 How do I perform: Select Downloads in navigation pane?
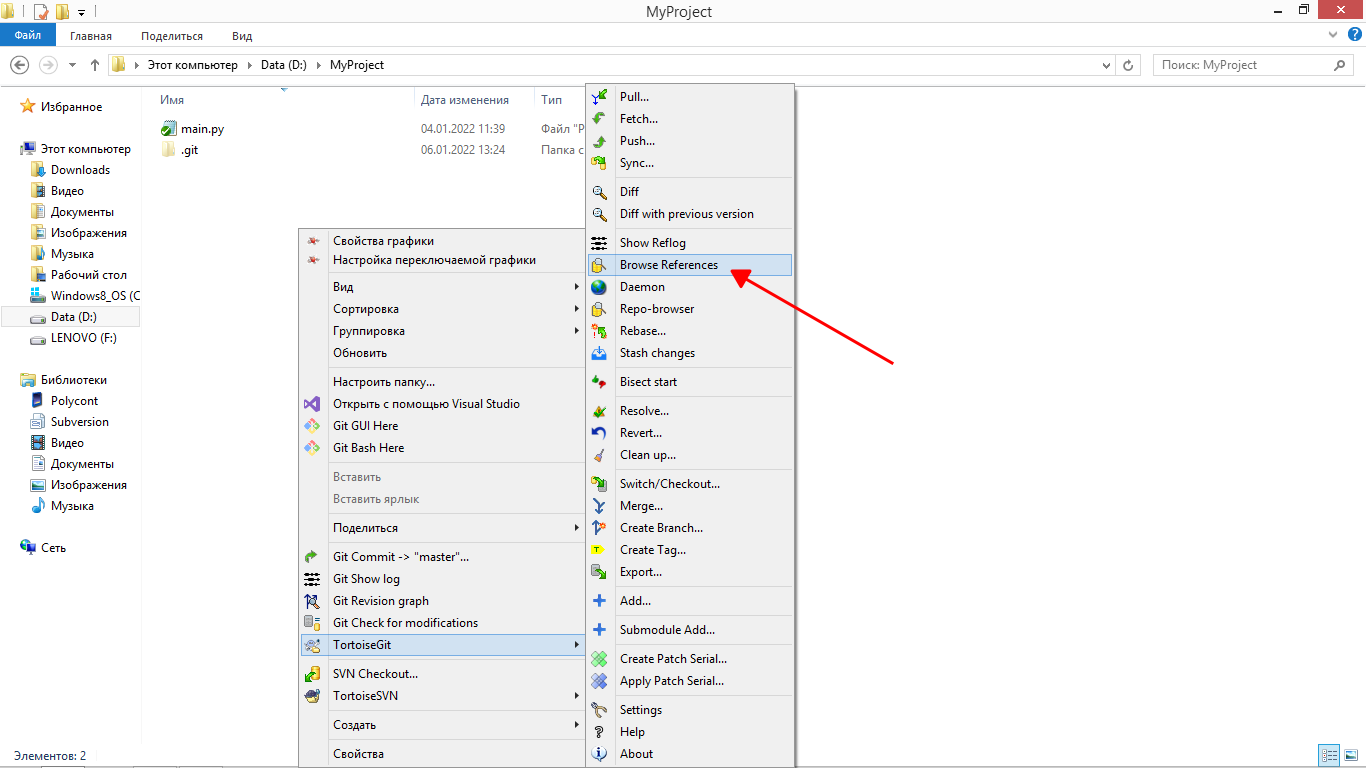pyautogui.click(x=80, y=170)
